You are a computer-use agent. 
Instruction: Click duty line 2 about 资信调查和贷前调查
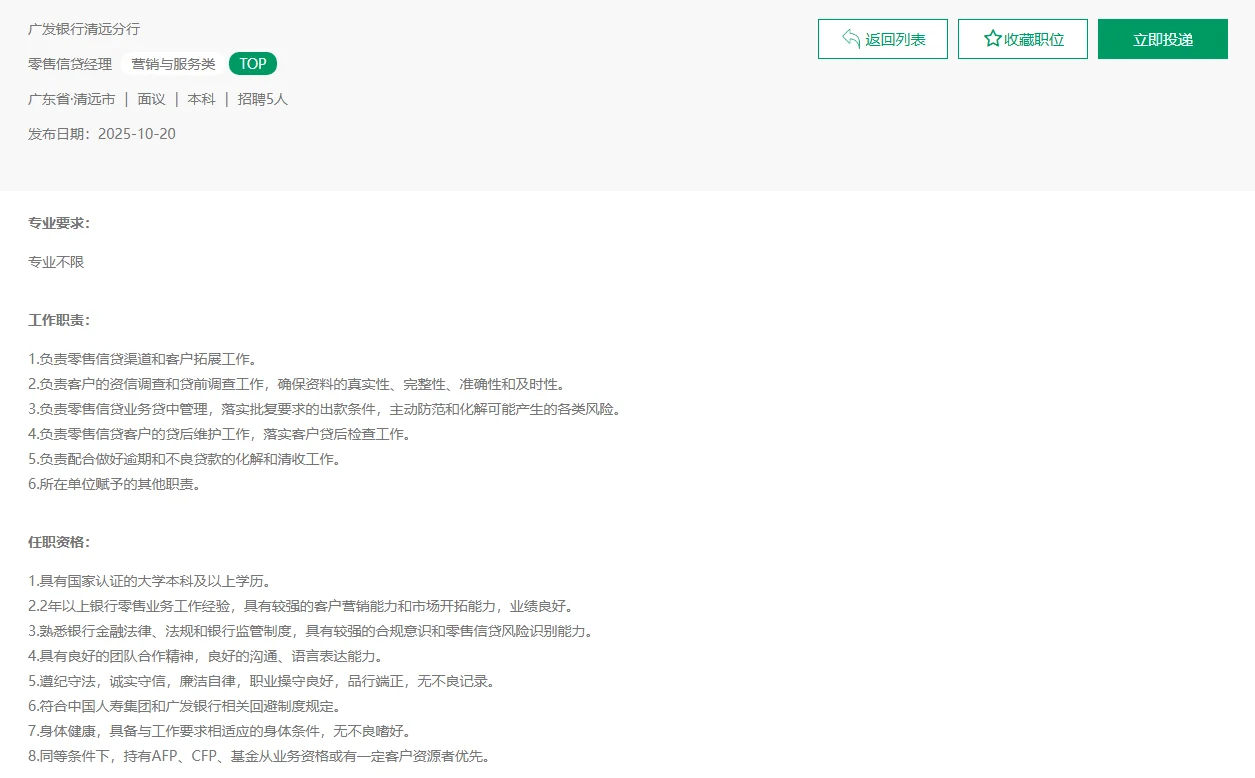click(298, 384)
